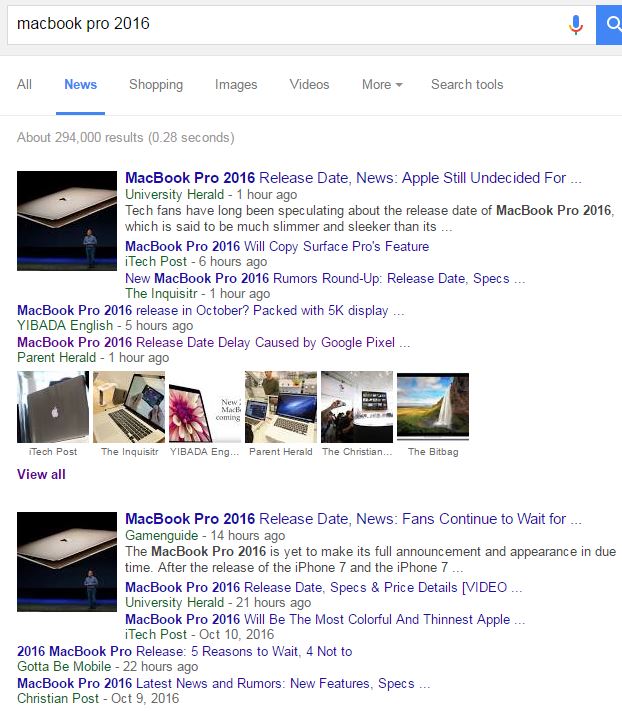Click the first story's MacBook stage thumbnail

pyautogui.click(x=67, y=221)
